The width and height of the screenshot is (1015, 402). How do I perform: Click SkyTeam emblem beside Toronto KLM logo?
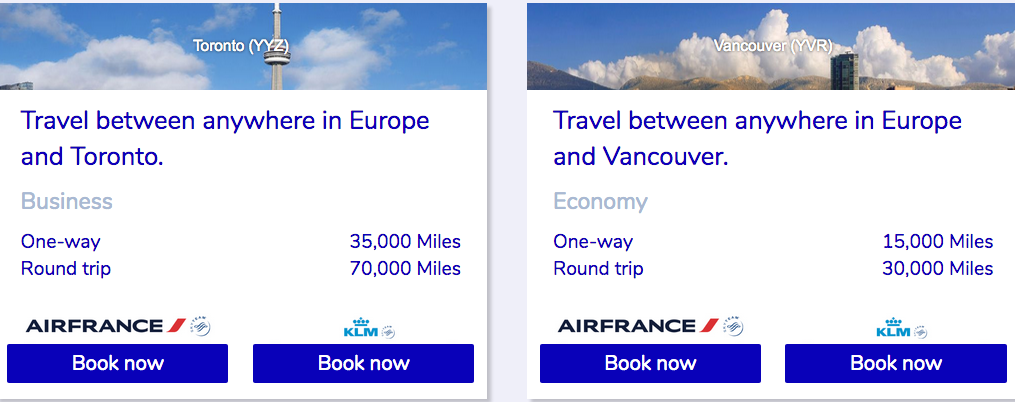point(388,331)
